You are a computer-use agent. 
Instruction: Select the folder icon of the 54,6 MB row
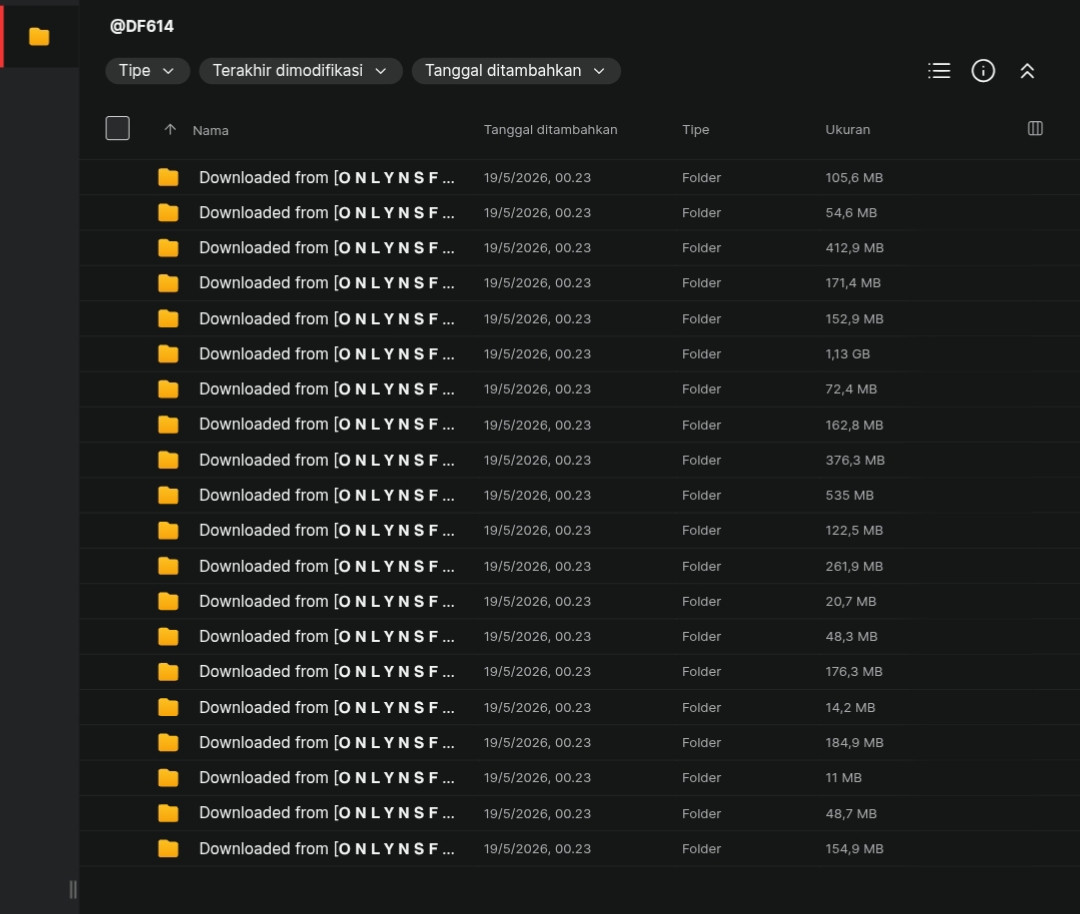pyautogui.click(x=168, y=213)
